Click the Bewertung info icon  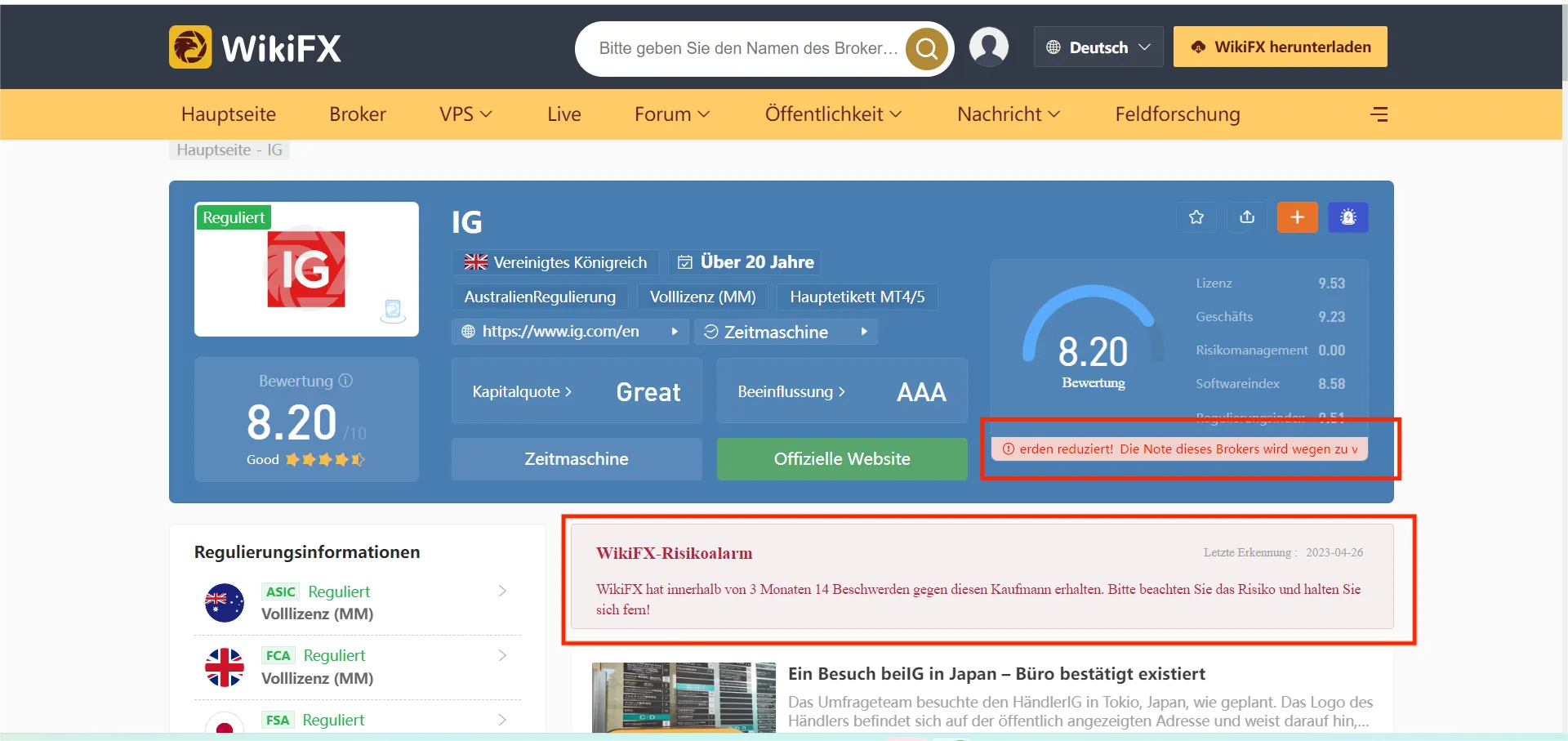tap(345, 381)
